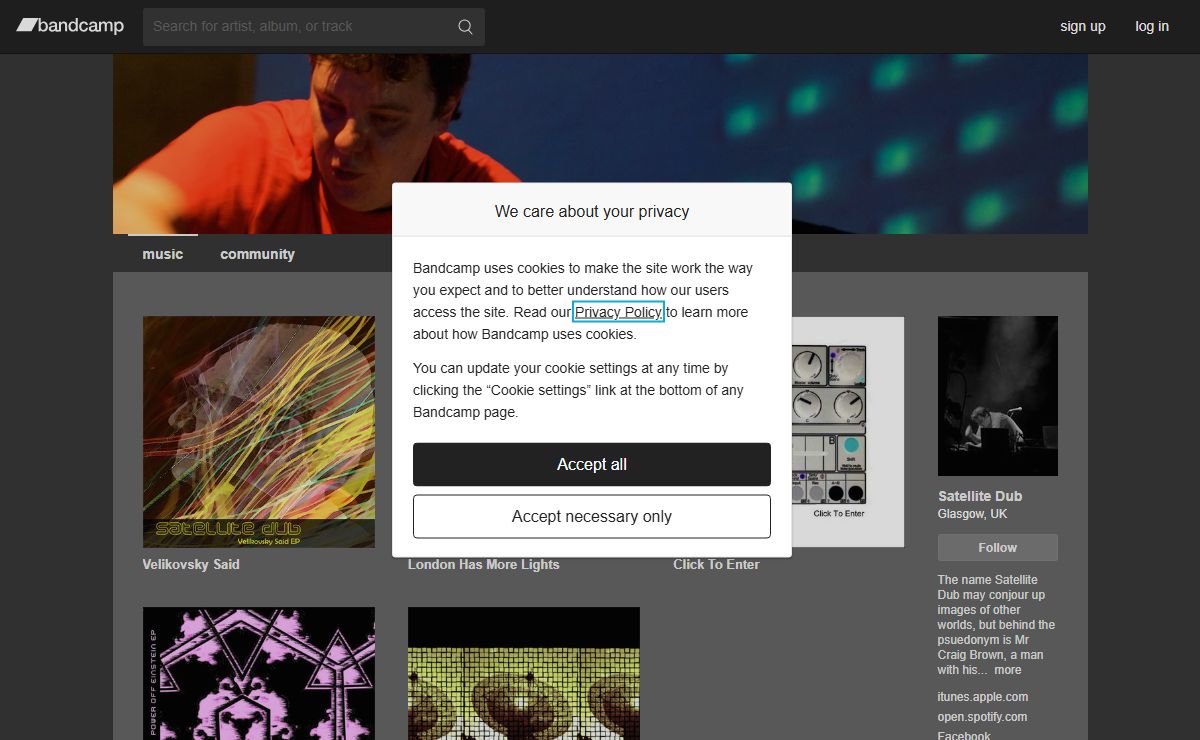The height and width of the screenshot is (740, 1200).
Task: Click the We care about your privacy heading
Action: pos(592,211)
